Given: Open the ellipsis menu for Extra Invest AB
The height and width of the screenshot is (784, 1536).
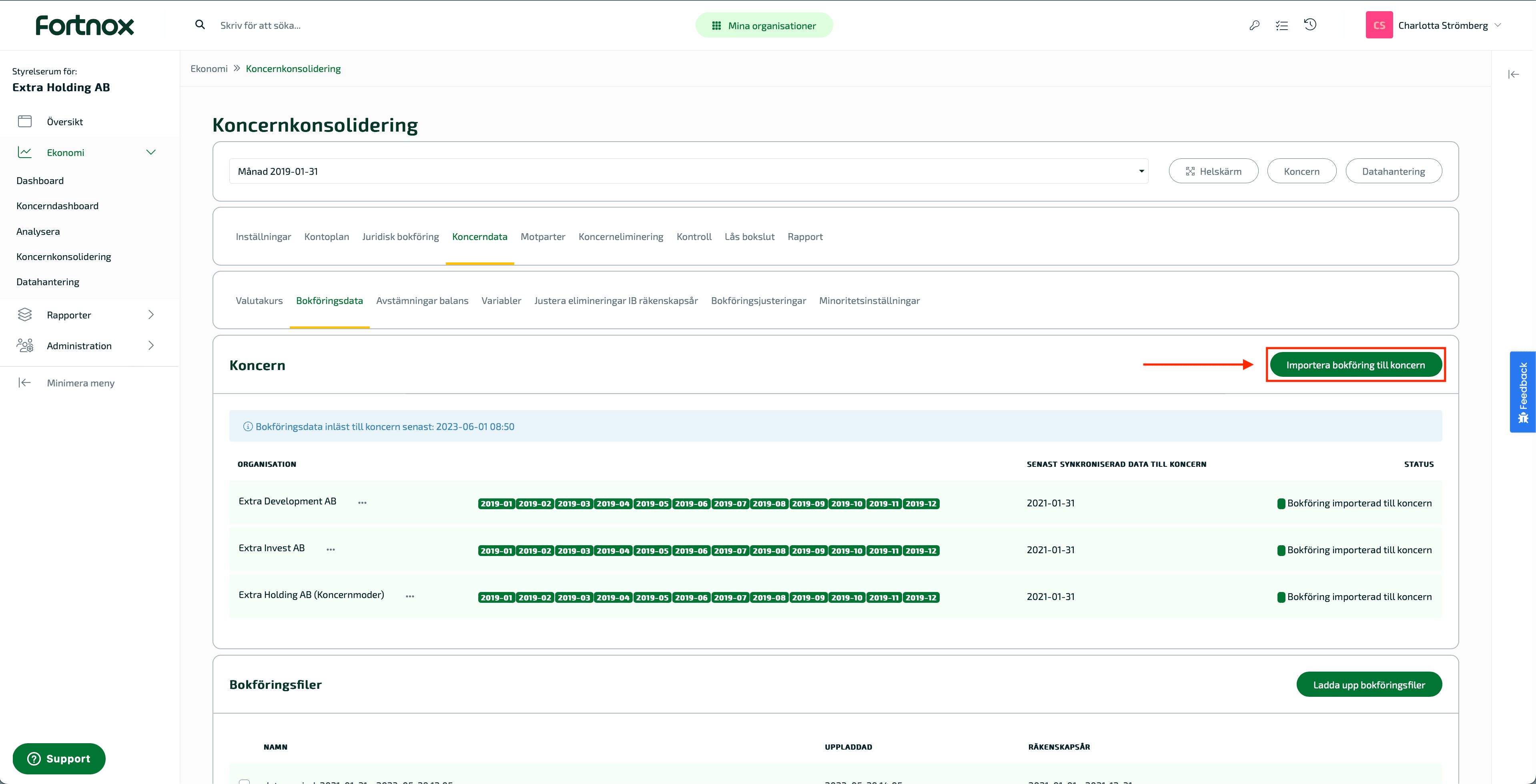Looking at the screenshot, I should coord(330,549).
